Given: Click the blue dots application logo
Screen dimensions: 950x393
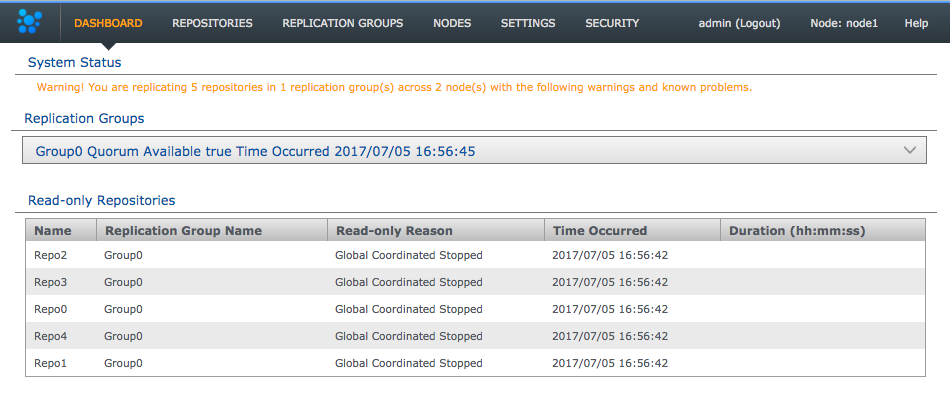Looking at the screenshot, I should (x=29, y=22).
